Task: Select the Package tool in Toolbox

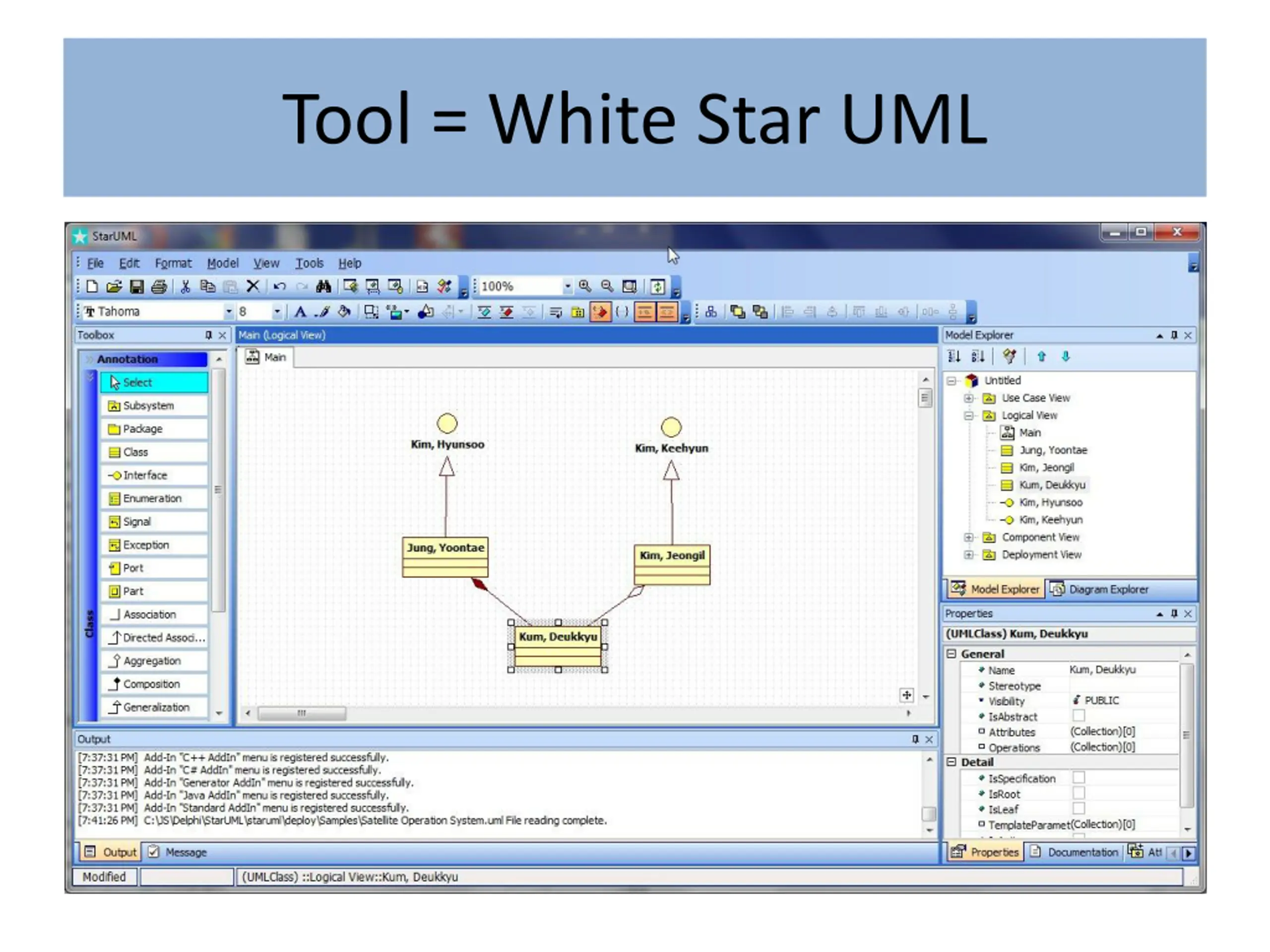Action: click(154, 429)
